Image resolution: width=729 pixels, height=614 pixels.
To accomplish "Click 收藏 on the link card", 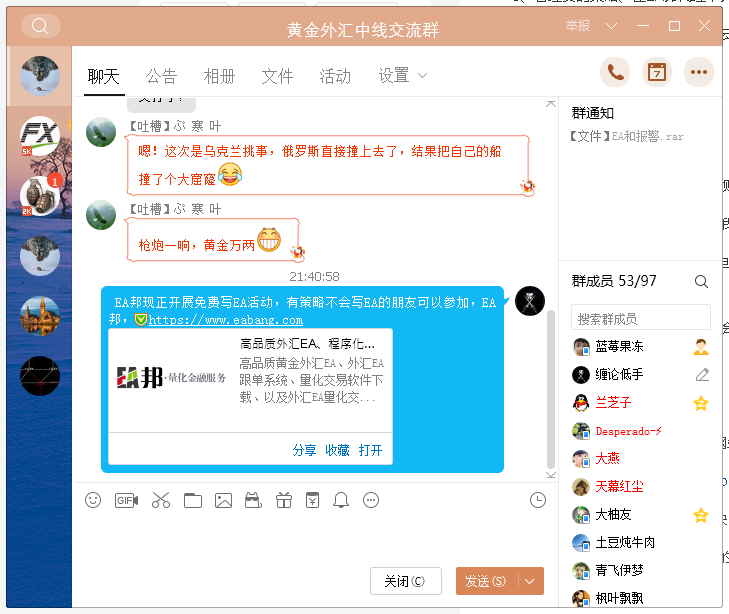I will coord(337,450).
